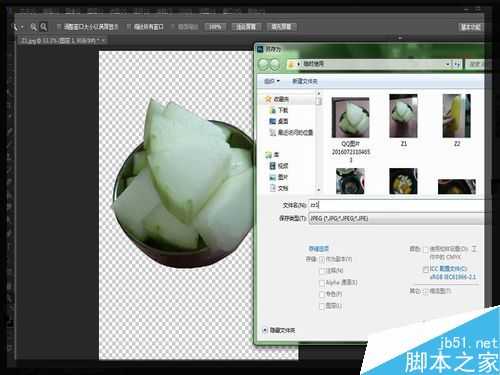The width and height of the screenshot is (500, 375).
Task: Click the fill screen button
Action: tap(281, 27)
